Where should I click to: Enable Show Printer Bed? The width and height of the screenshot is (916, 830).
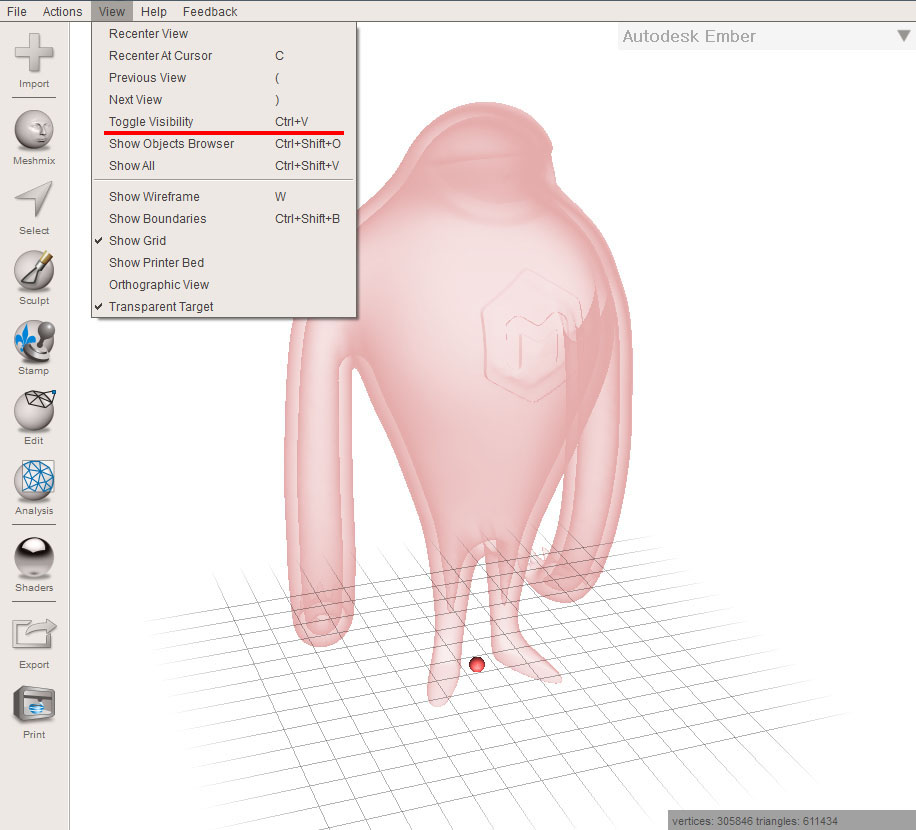[x=224, y=263]
